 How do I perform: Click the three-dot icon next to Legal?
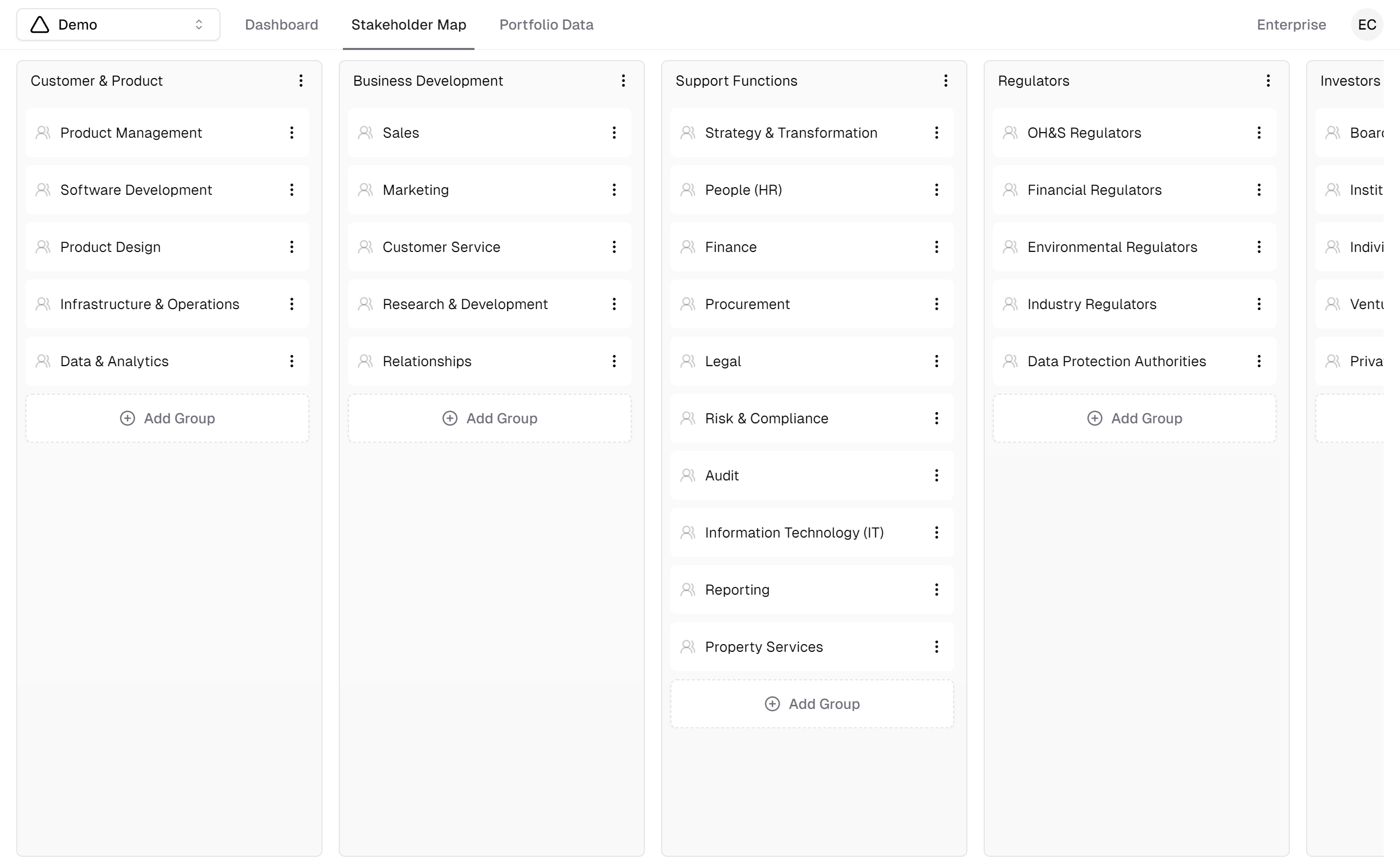[x=937, y=361]
